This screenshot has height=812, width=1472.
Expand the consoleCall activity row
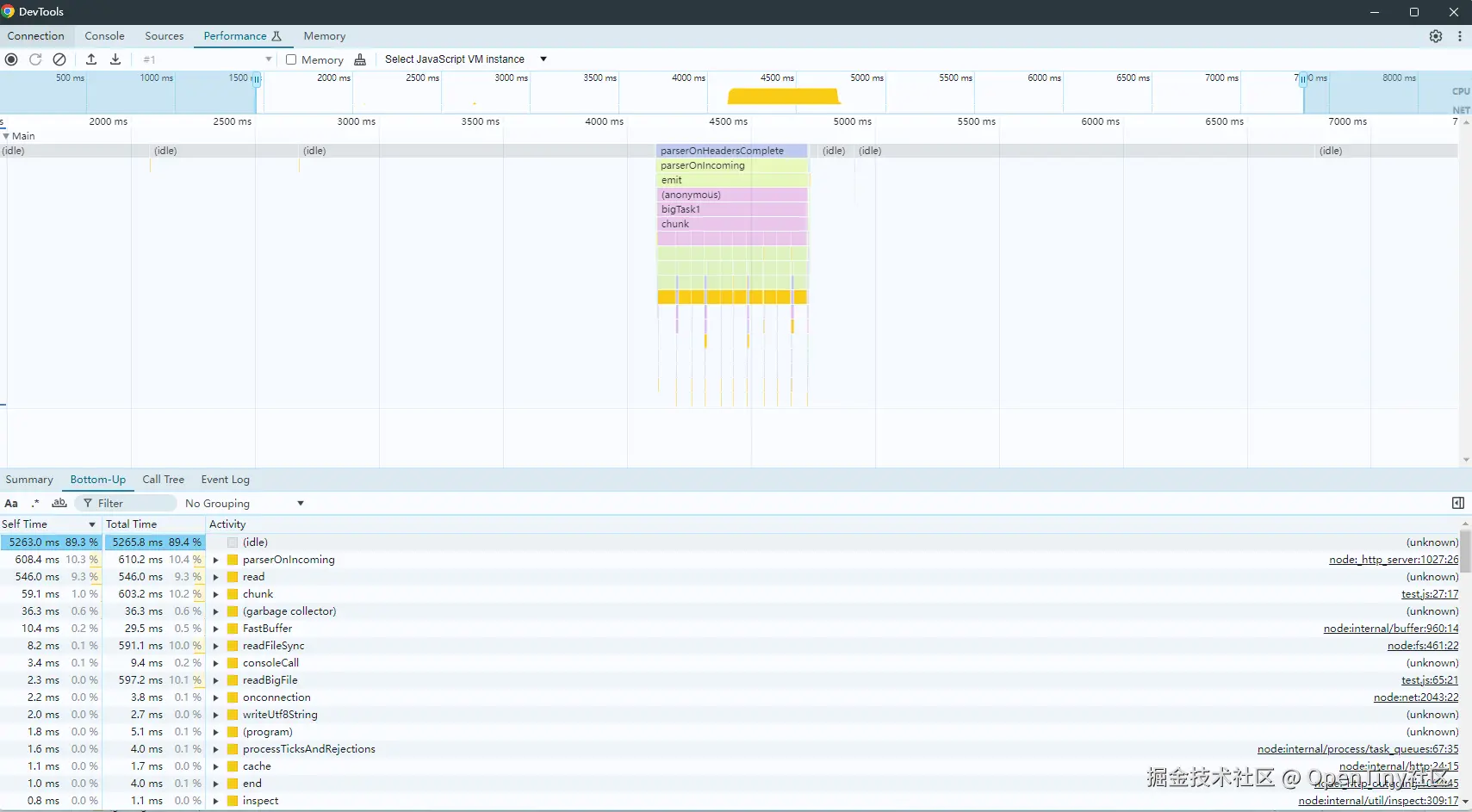coord(216,663)
